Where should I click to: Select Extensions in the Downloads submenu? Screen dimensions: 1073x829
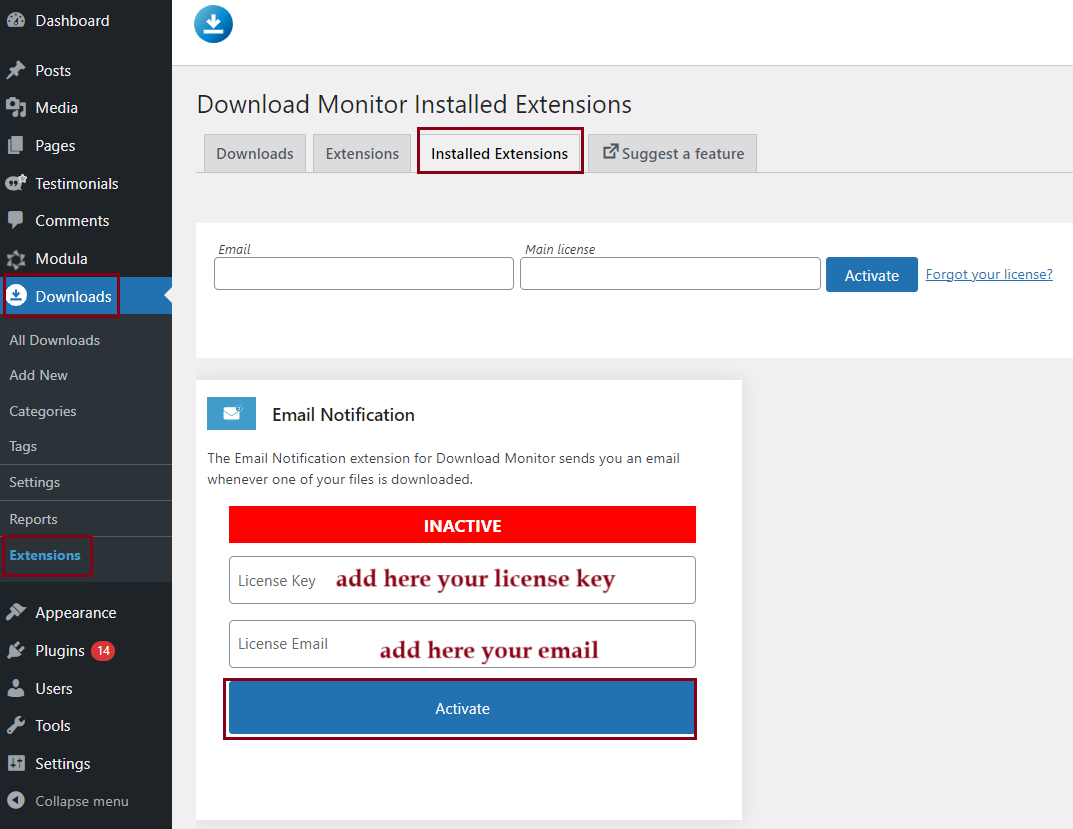tap(45, 555)
